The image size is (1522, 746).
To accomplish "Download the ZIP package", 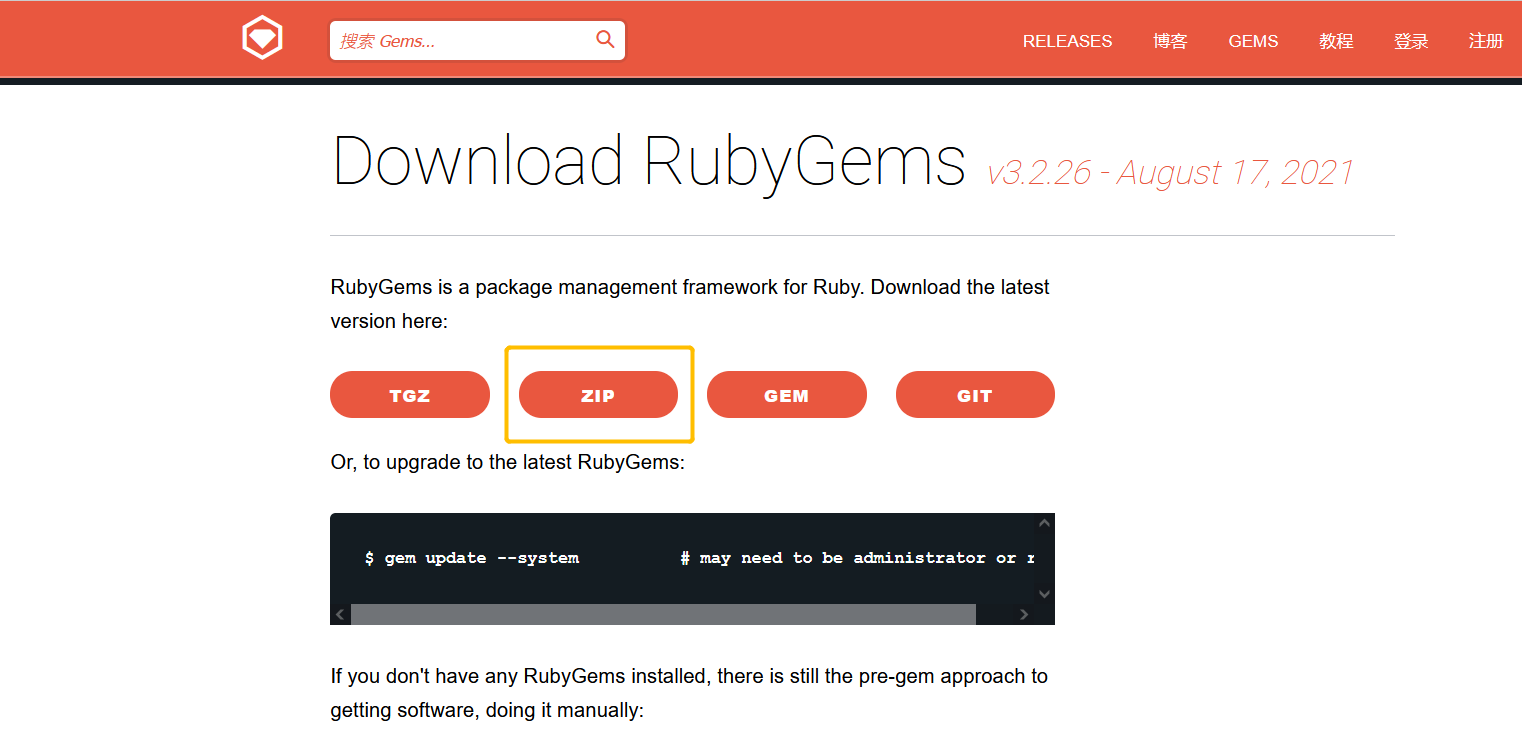I will click(598, 395).
